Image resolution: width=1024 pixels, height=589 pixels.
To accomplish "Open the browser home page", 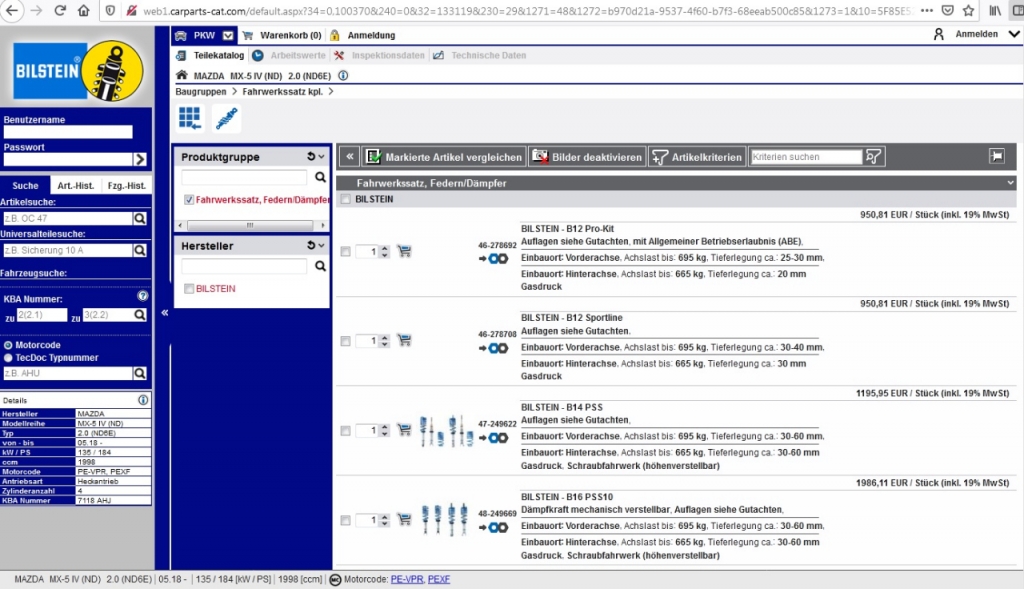I will [84, 10].
